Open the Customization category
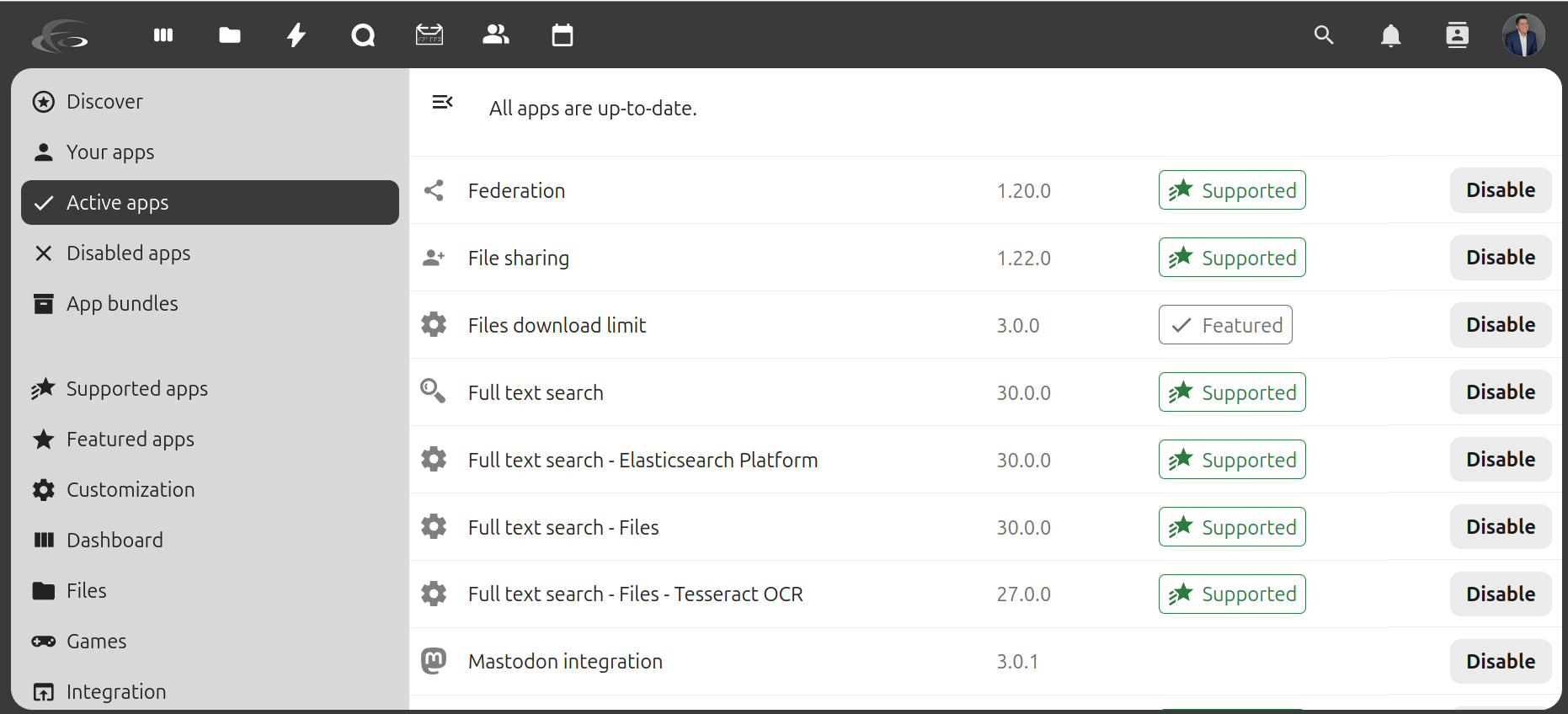 click(x=210, y=490)
